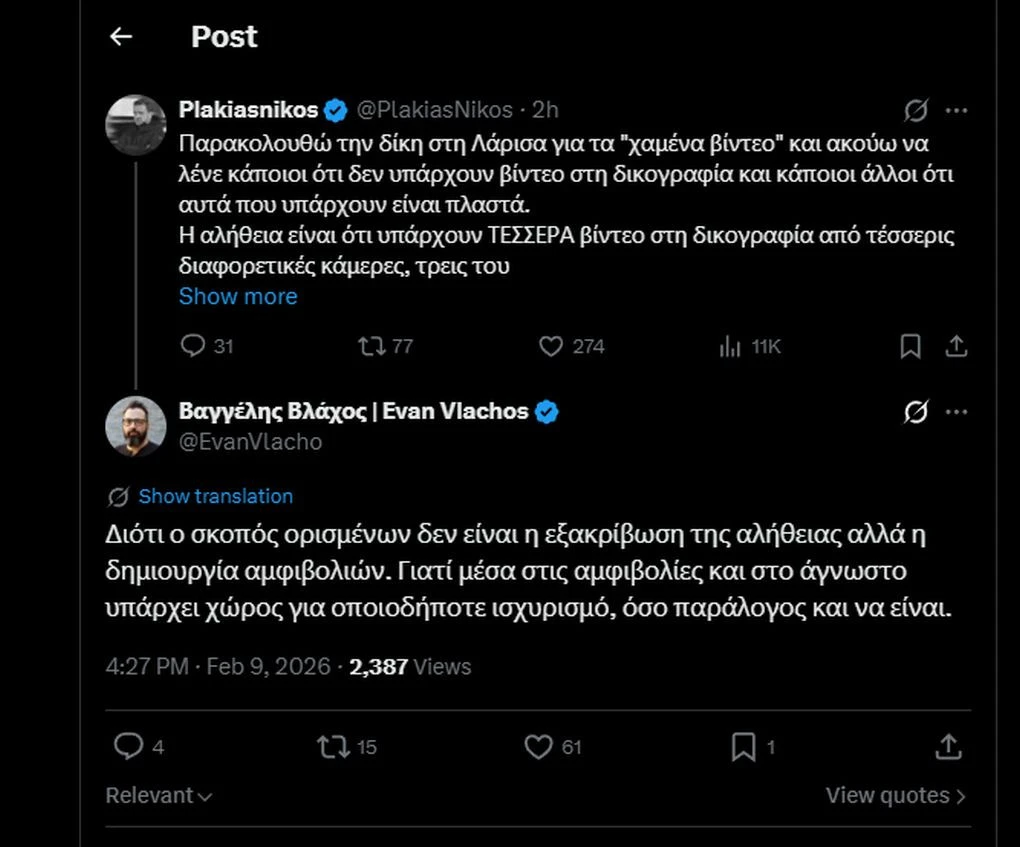The image size is (1020, 847).
Task: Expand the post with Show more
Action: click(x=238, y=296)
